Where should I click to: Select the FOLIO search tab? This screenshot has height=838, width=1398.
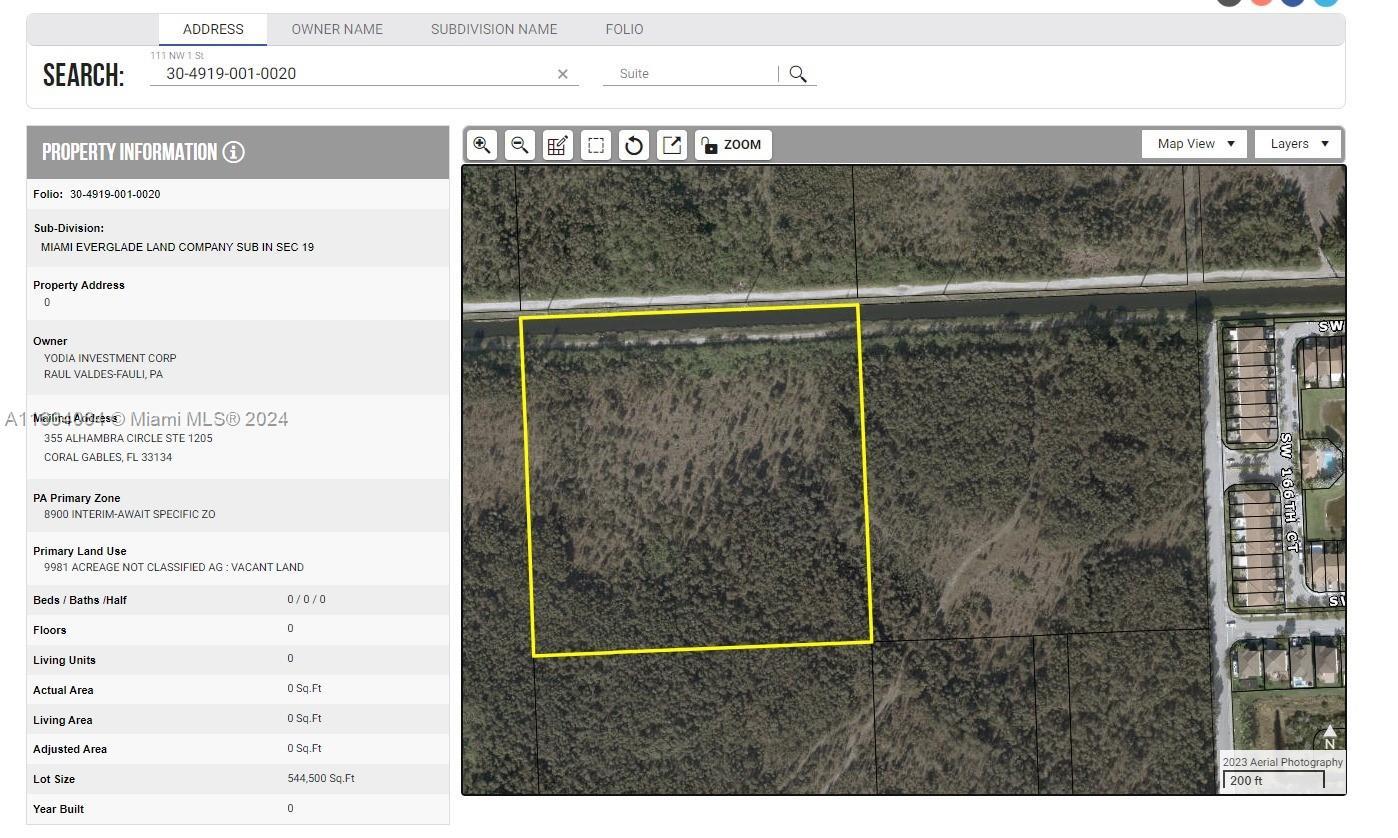[624, 29]
